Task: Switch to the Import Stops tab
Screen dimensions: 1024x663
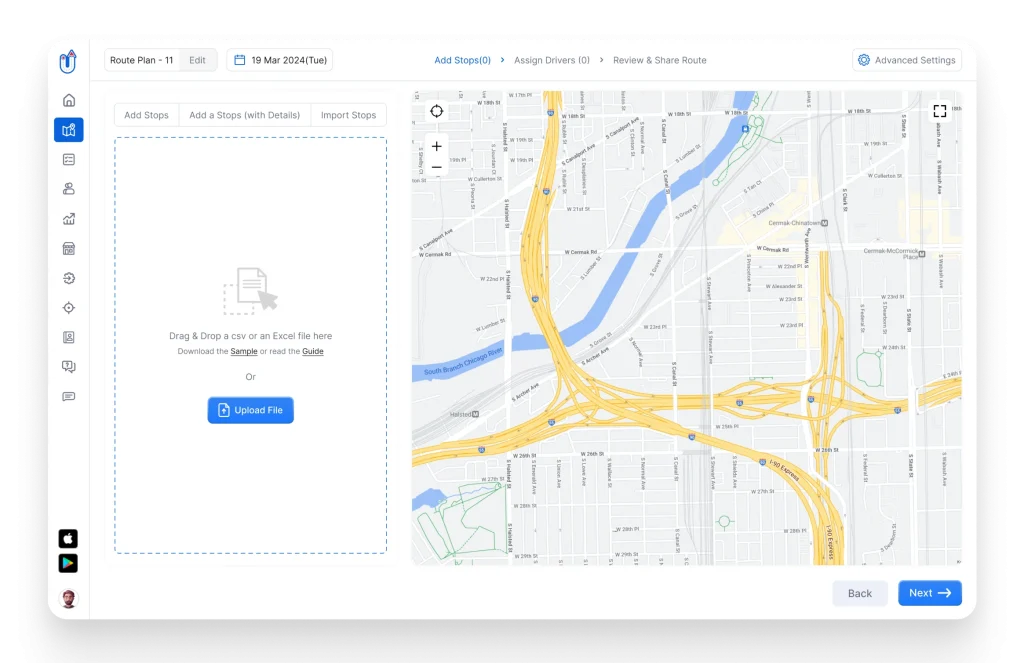Action: 348,115
